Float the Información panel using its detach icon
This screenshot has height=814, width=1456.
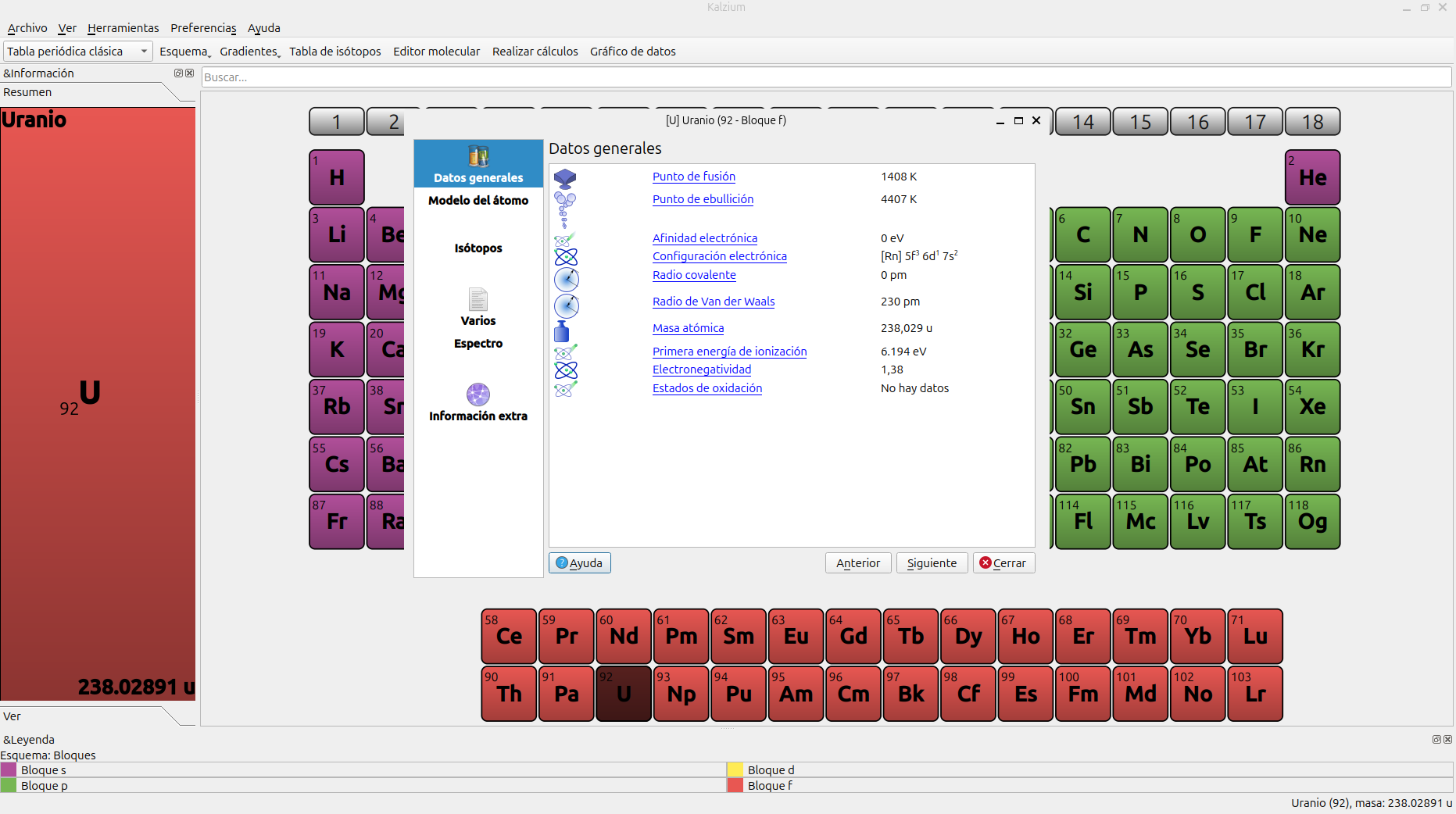point(178,73)
